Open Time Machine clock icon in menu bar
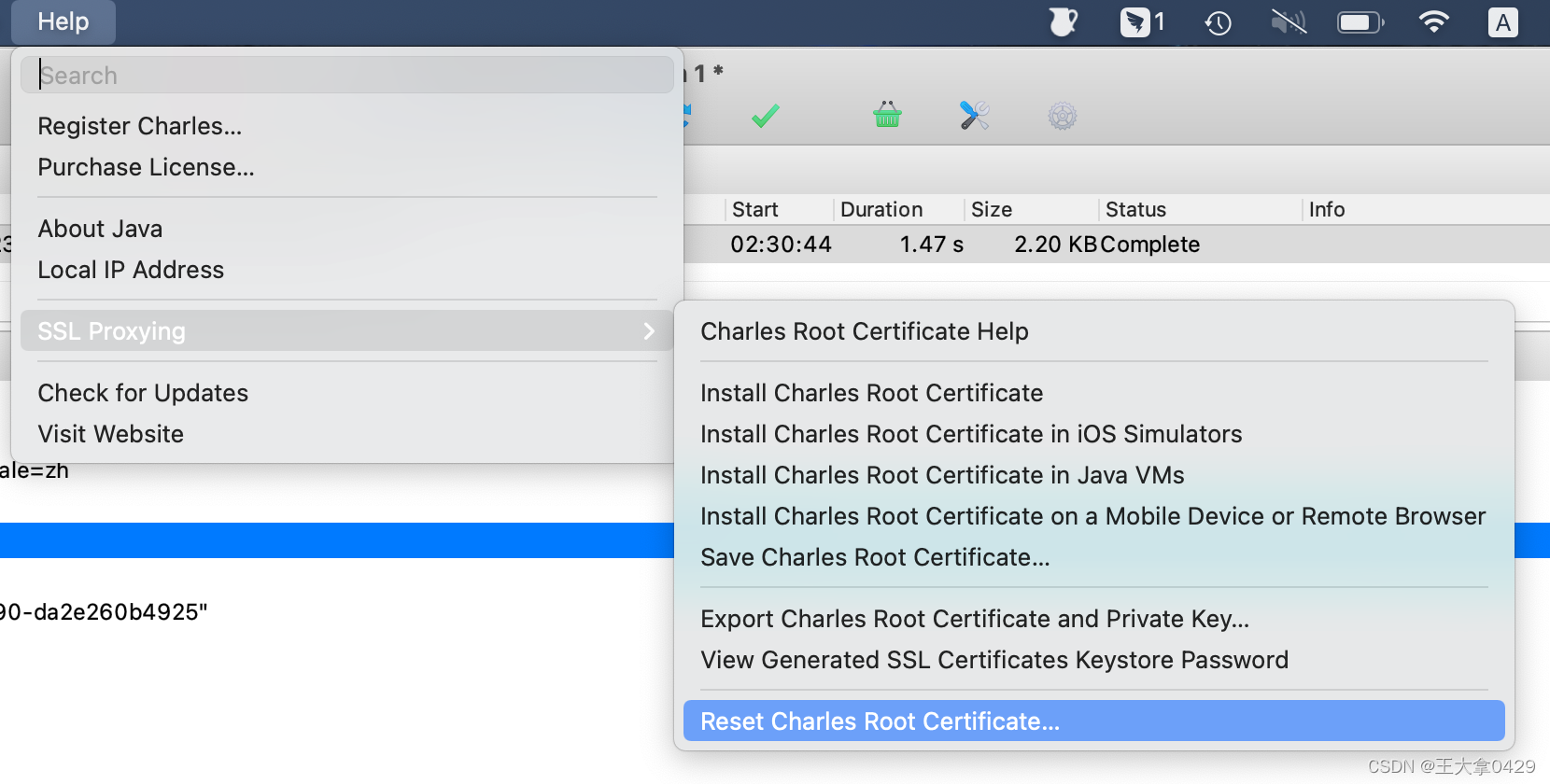 pyautogui.click(x=1218, y=22)
